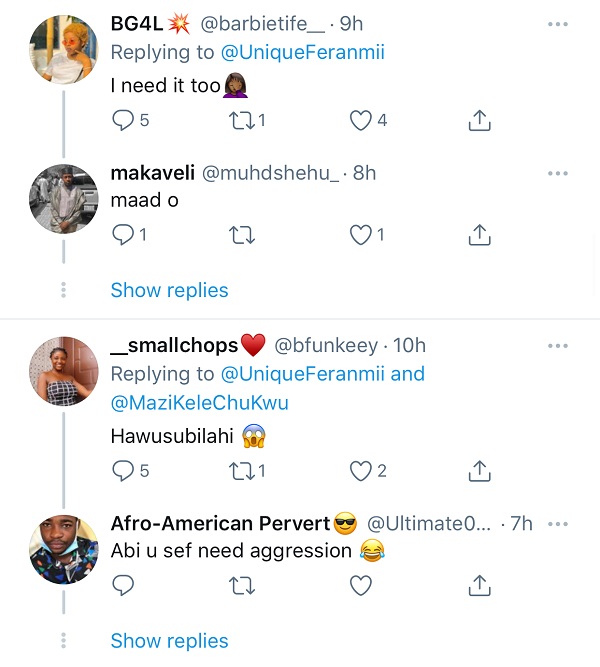Viewport: 600px width, 667px height.
Task: Reply to _smallchops "Hawusubilahi" tweet
Action: [x=123, y=470]
